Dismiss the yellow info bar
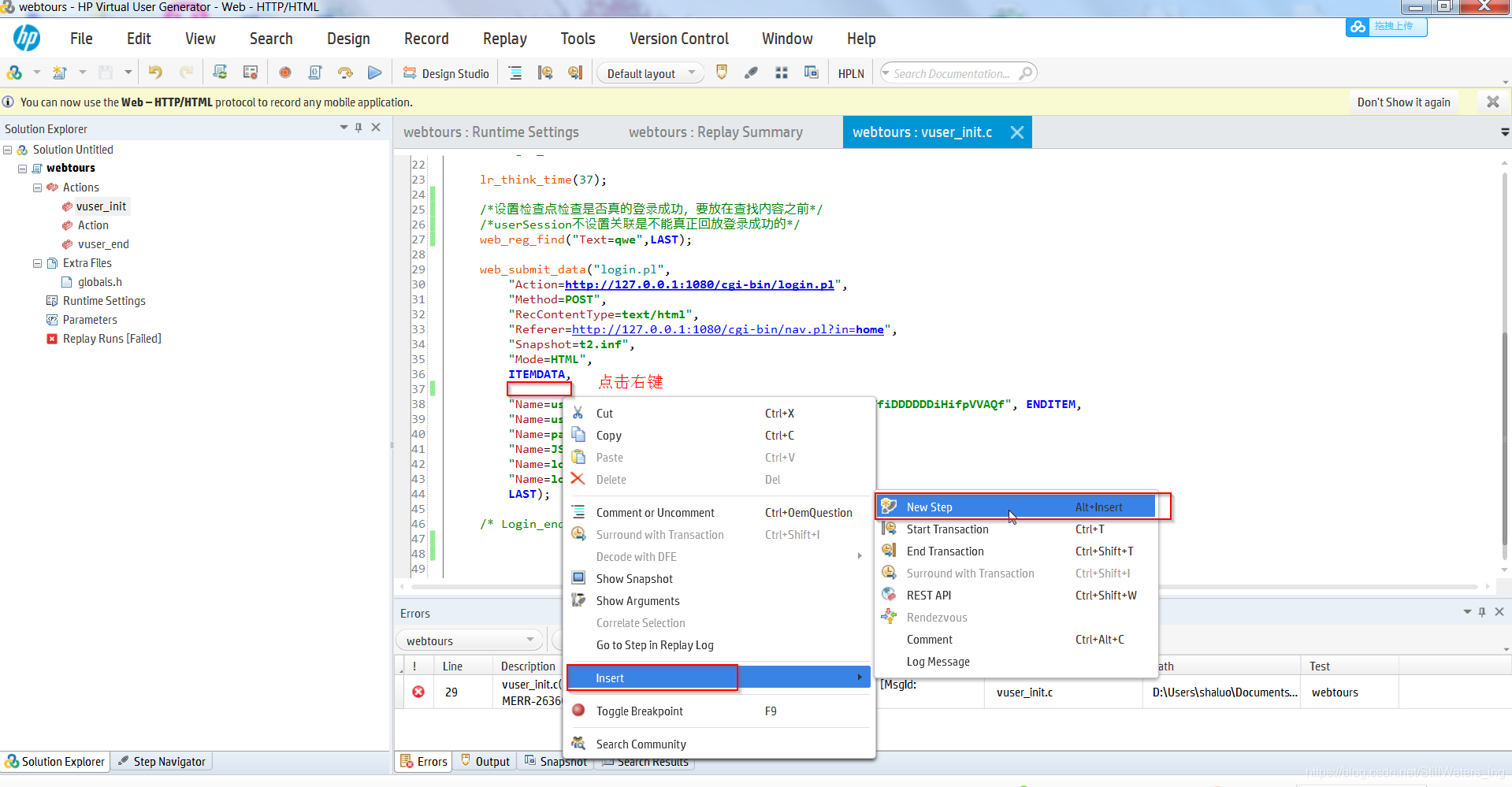1512x787 pixels. tap(1492, 102)
